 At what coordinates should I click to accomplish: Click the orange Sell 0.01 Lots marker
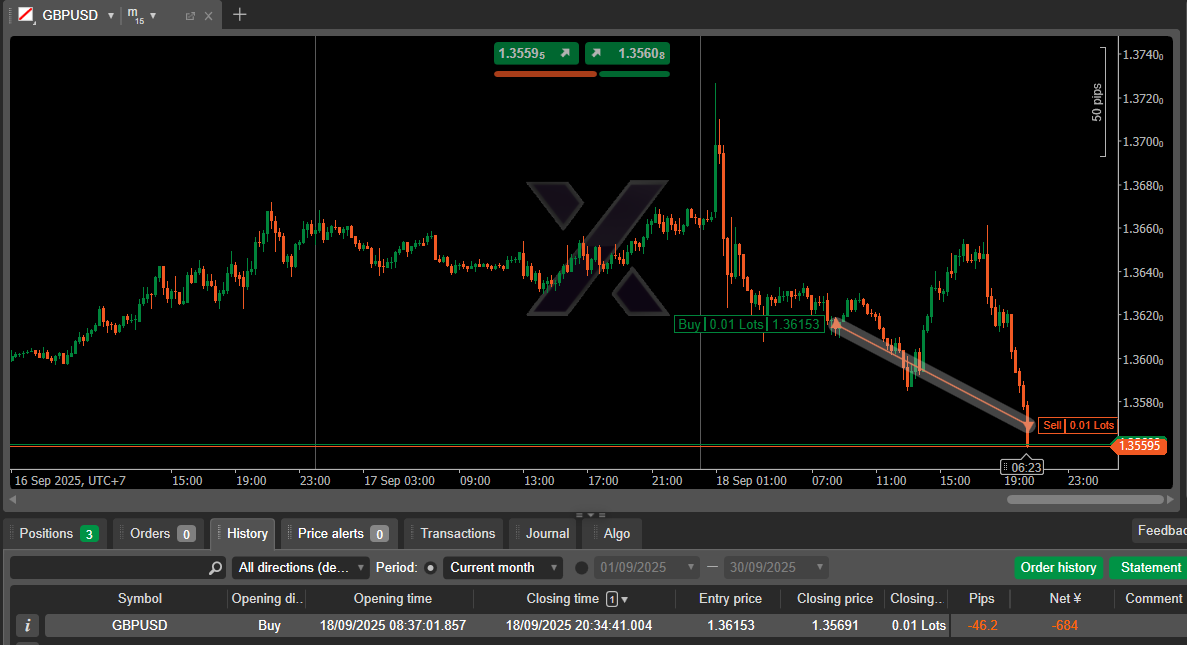[x=1078, y=425]
